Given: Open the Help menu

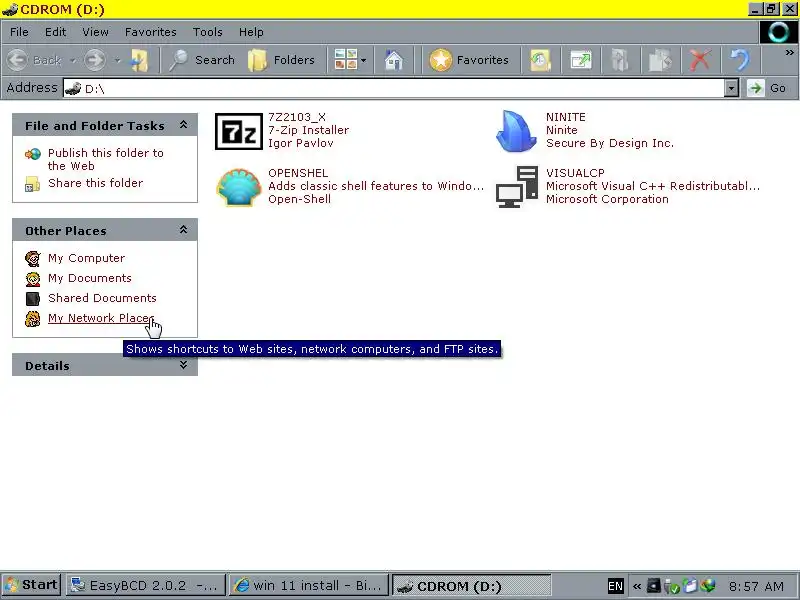Looking at the screenshot, I should [x=251, y=32].
